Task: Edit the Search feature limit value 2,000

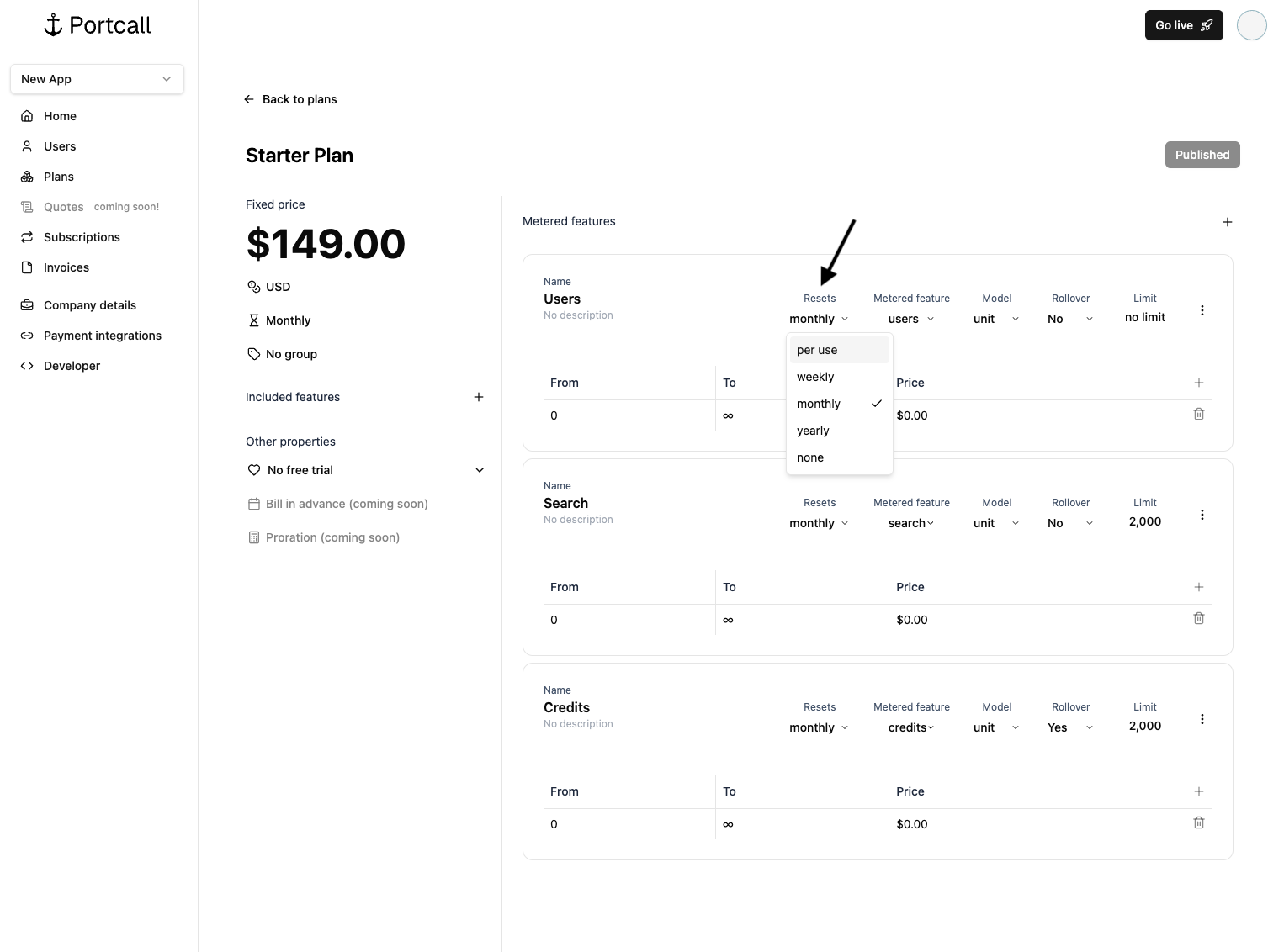Action: click(1144, 521)
